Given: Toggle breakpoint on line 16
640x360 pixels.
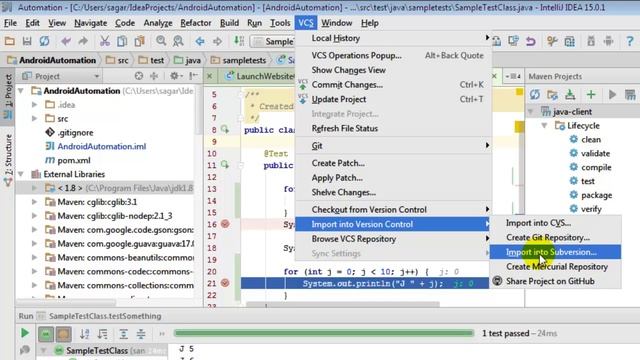Looking at the screenshot, I should pyautogui.click(x=225, y=224).
